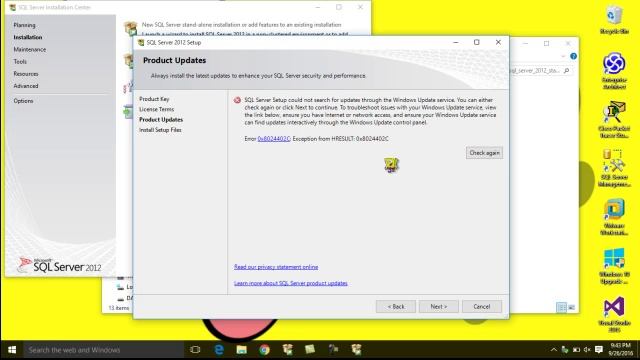The image size is (640, 360).
Task: Switch Explorer to details view icon
Action: (562, 307)
